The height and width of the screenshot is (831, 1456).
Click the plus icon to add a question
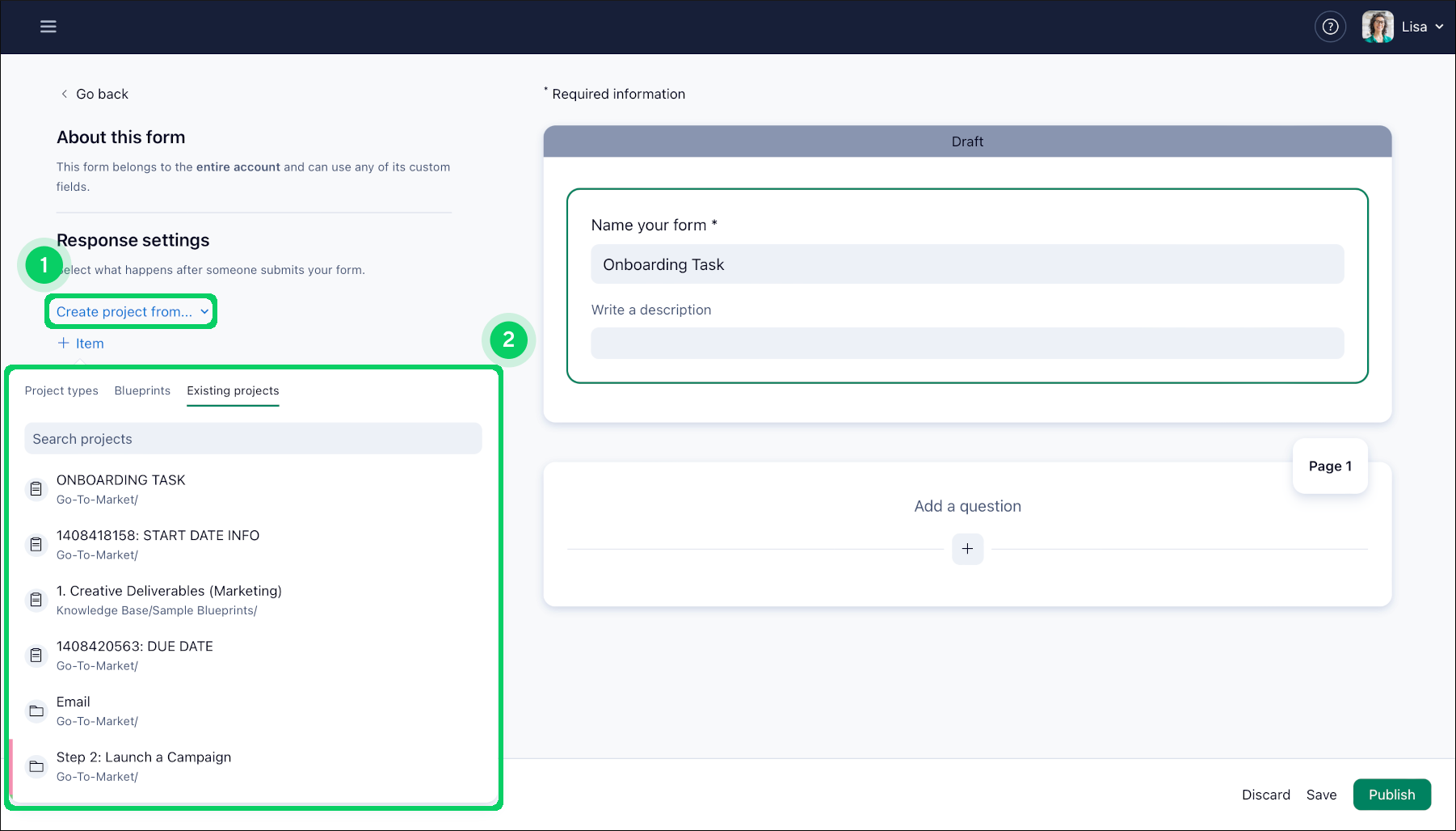[967, 549]
